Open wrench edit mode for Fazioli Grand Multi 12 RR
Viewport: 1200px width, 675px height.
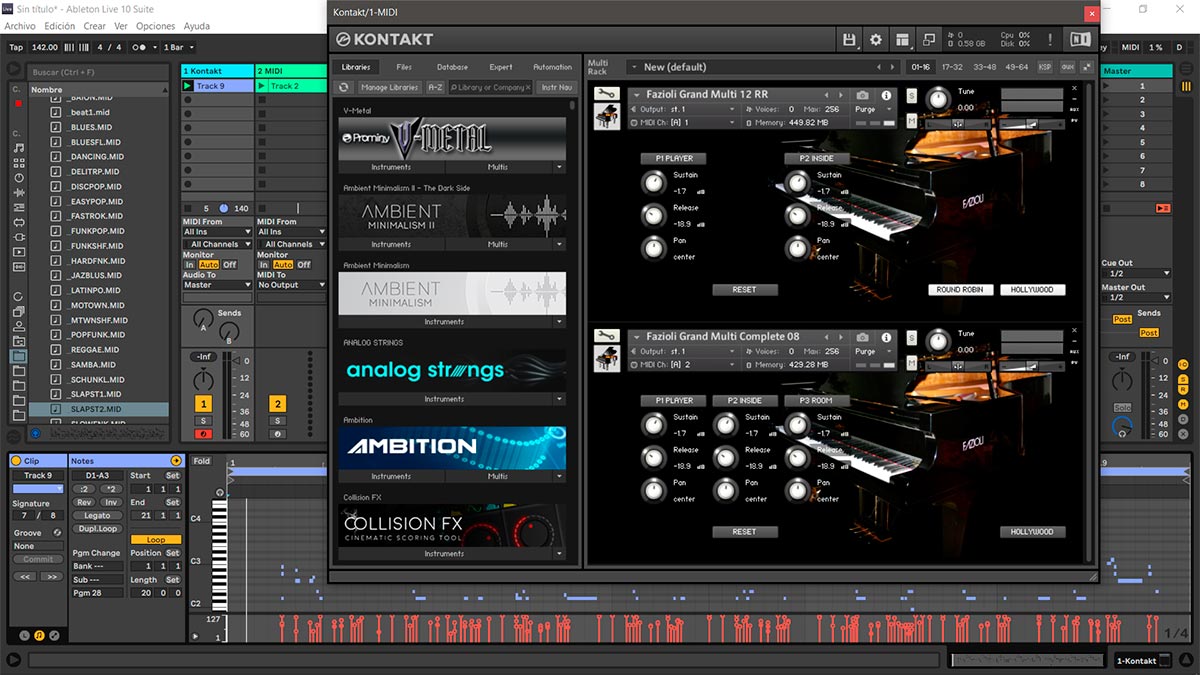(x=606, y=94)
